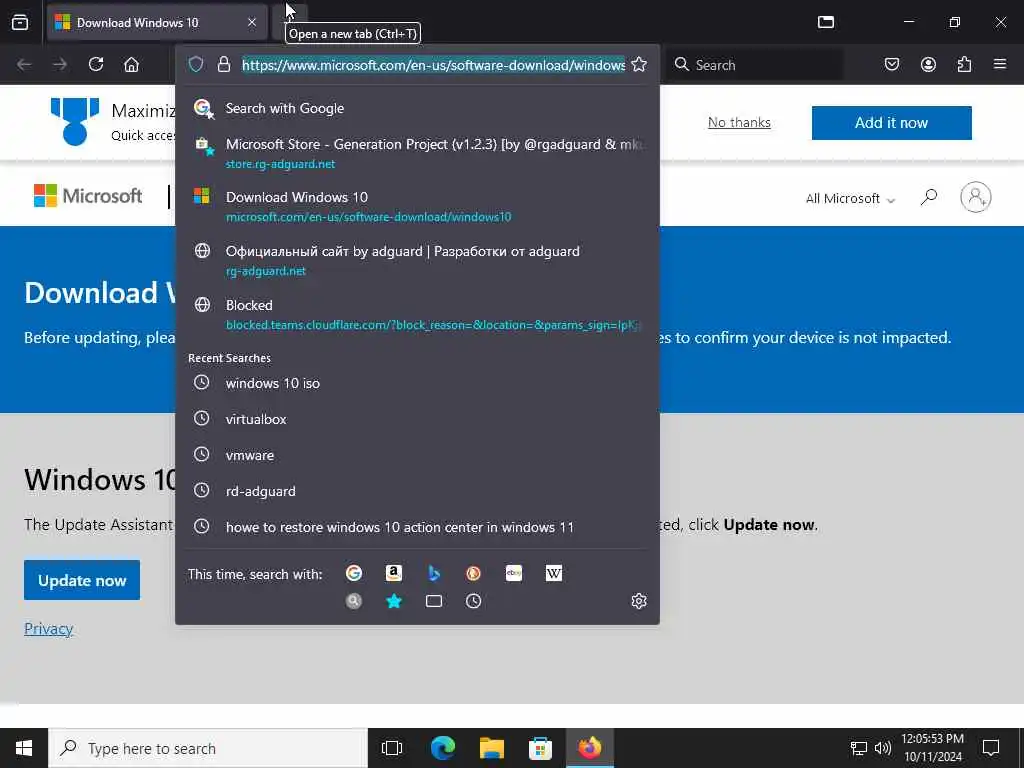Search bookmarks using the blue star icon
This screenshot has height=768, width=1024.
tap(394, 601)
